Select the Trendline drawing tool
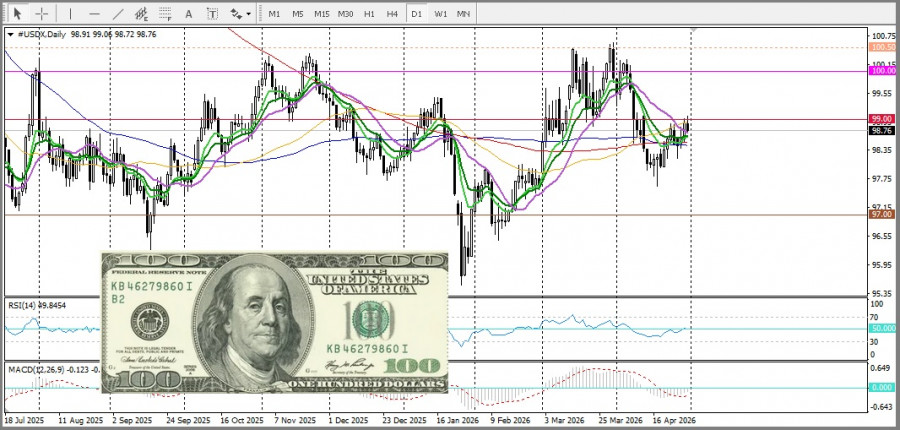 [118, 13]
